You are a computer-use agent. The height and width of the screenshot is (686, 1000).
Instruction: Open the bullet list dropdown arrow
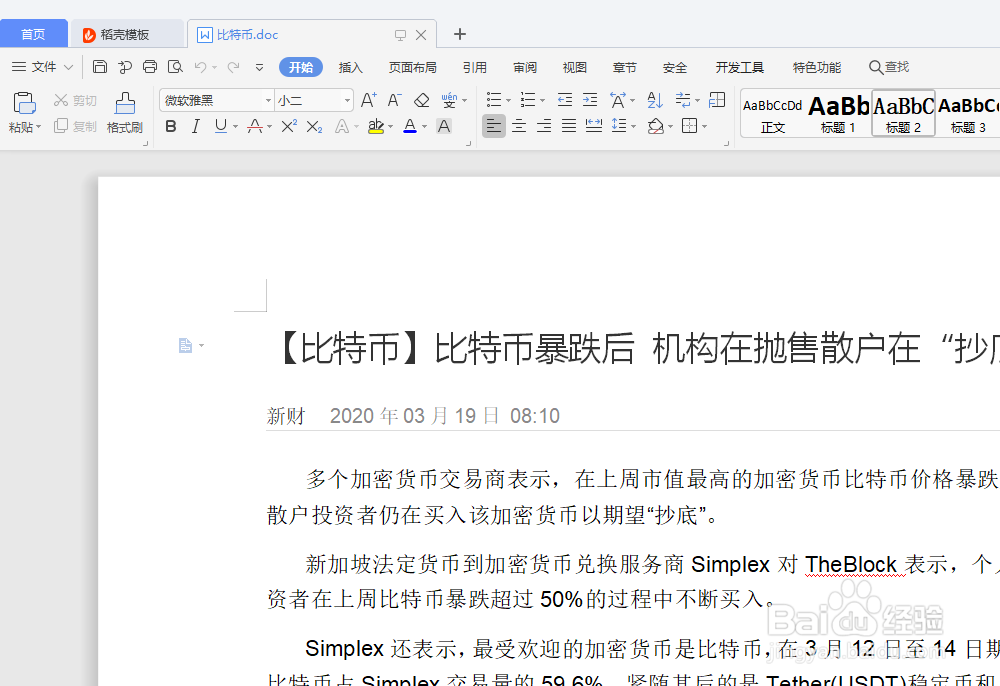[508, 101]
